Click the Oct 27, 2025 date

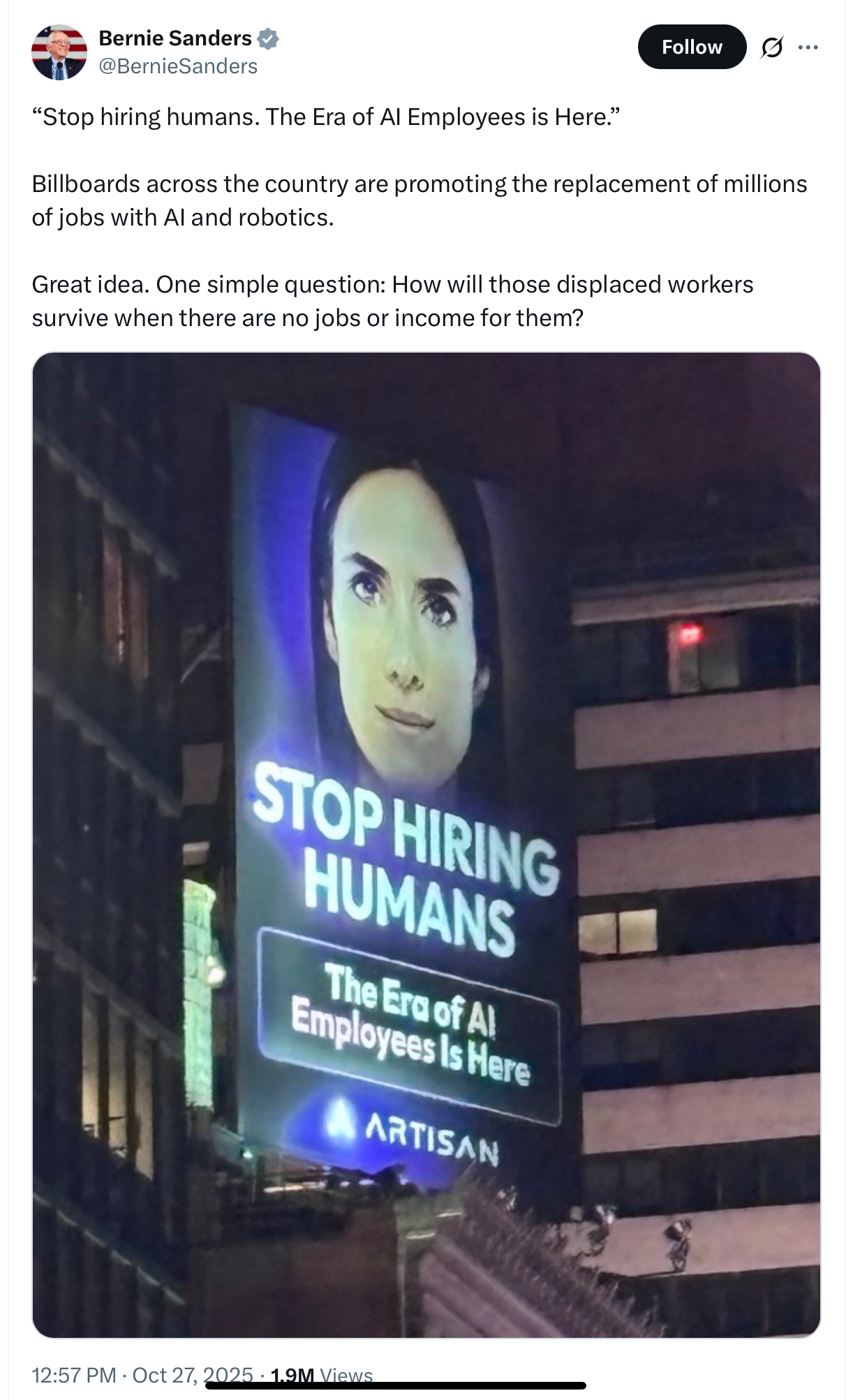[x=193, y=1375]
